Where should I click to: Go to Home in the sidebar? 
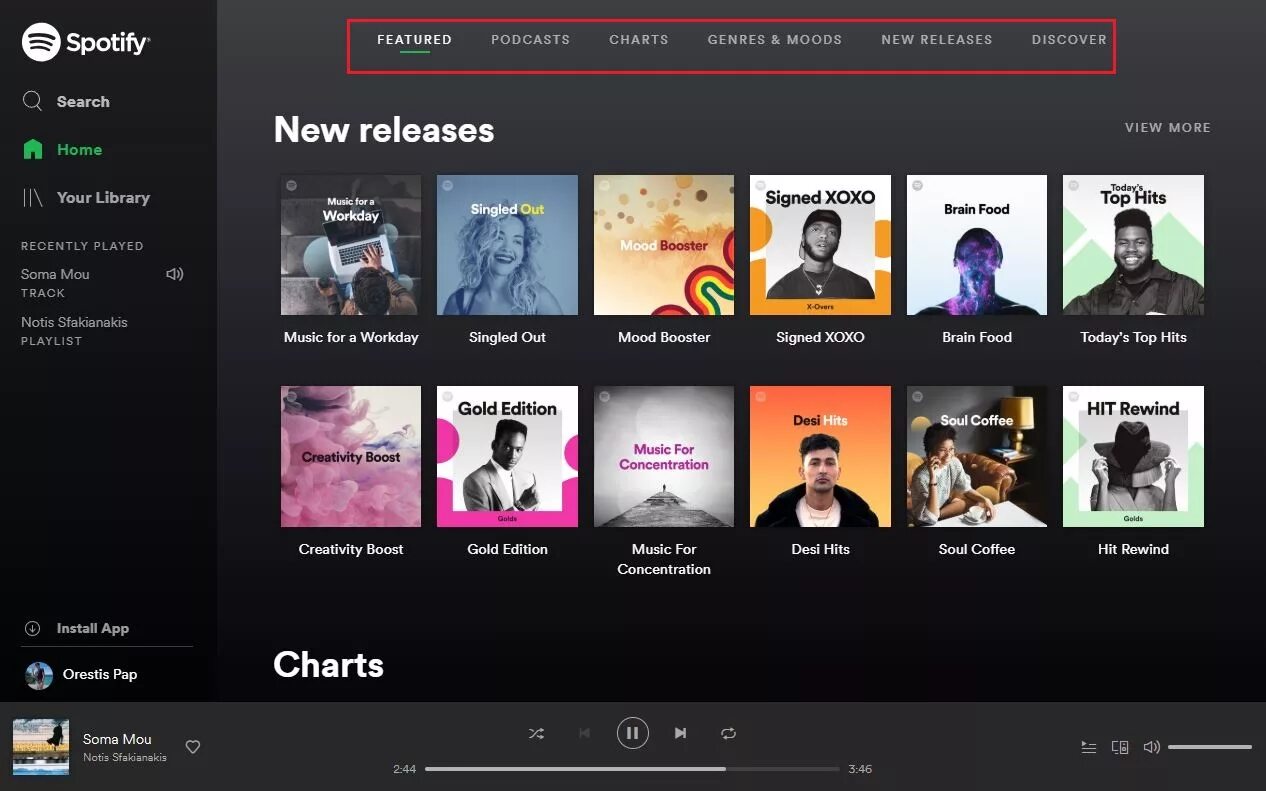tap(62, 149)
